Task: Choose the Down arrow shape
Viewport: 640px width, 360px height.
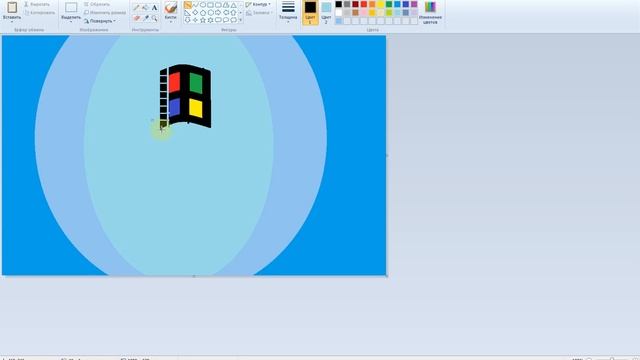Action: point(188,20)
